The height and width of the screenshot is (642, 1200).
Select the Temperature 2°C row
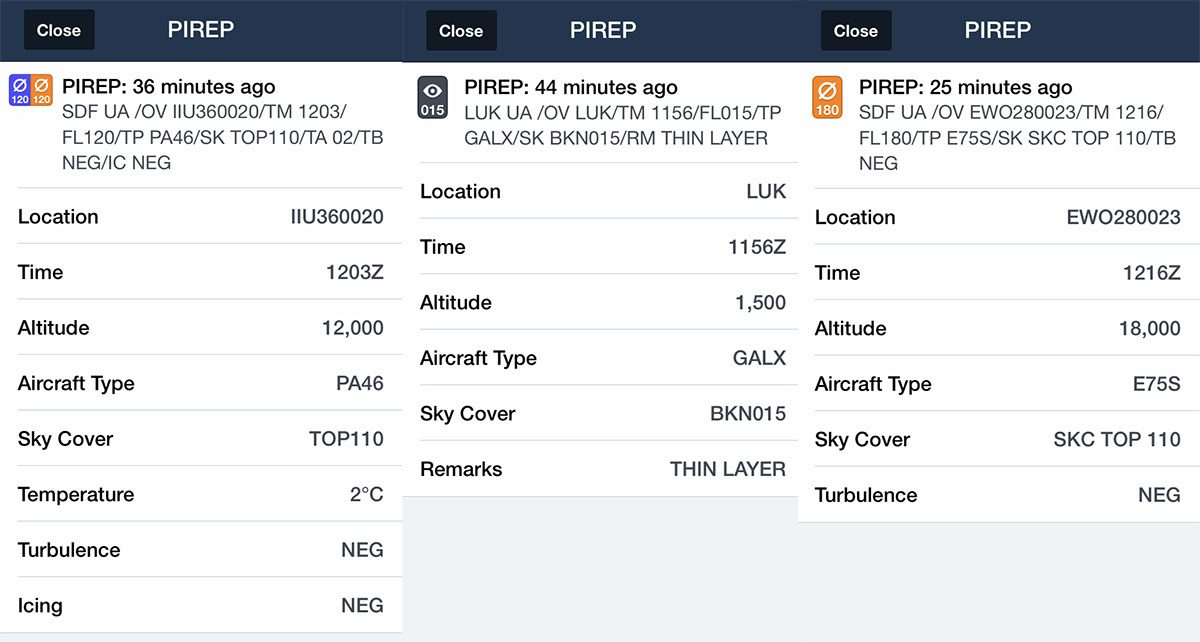[x=201, y=494]
